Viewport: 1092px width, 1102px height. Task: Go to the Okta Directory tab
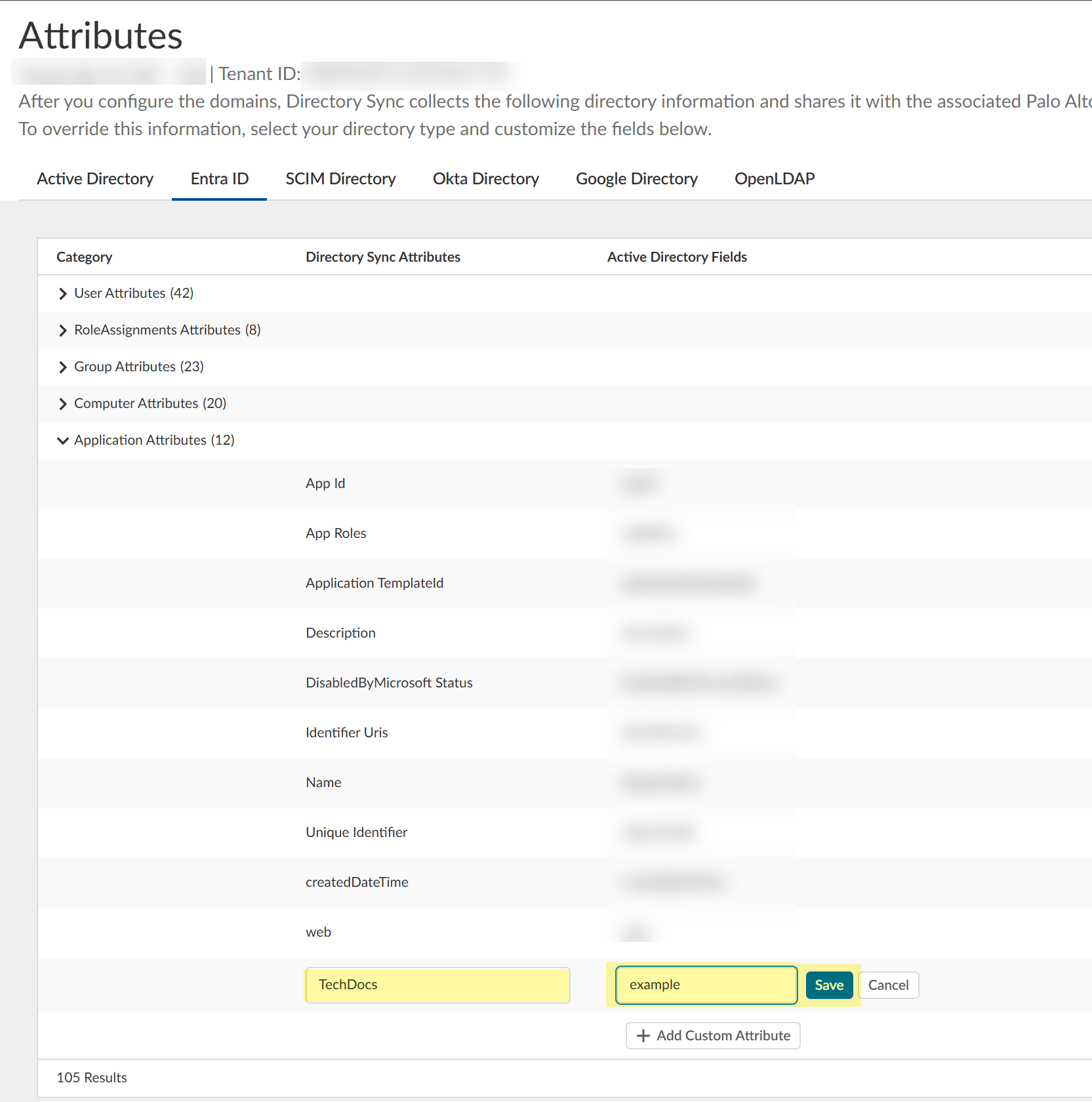click(x=485, y=179)
